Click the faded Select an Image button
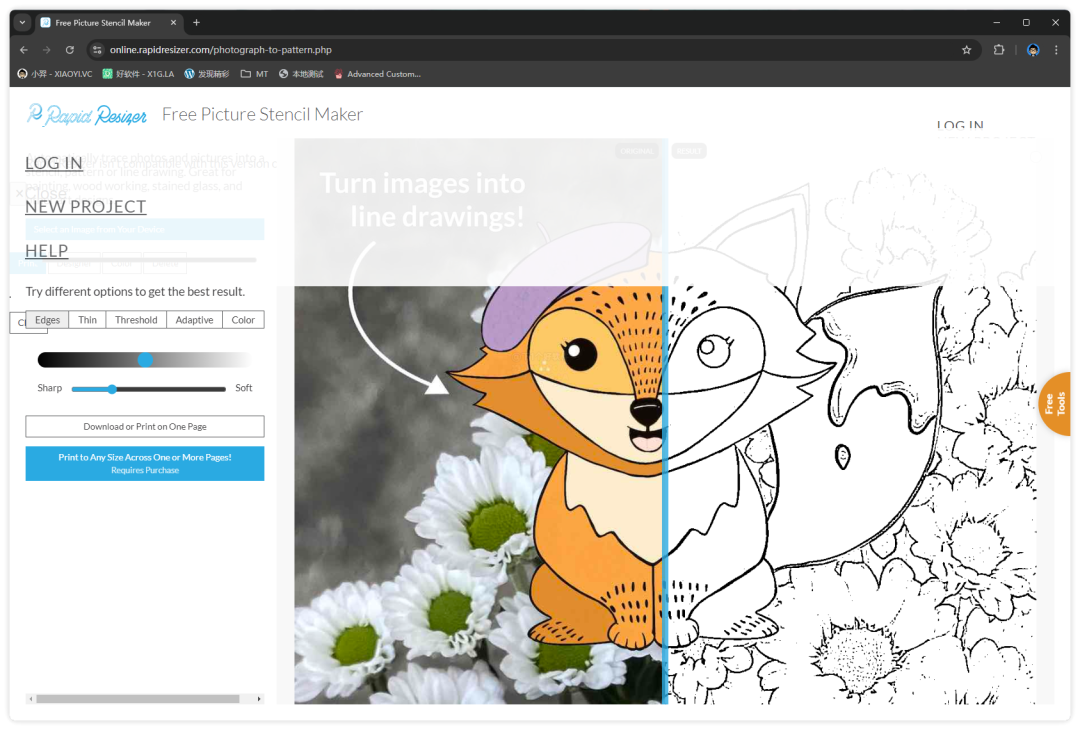 (x=145, y=229)
